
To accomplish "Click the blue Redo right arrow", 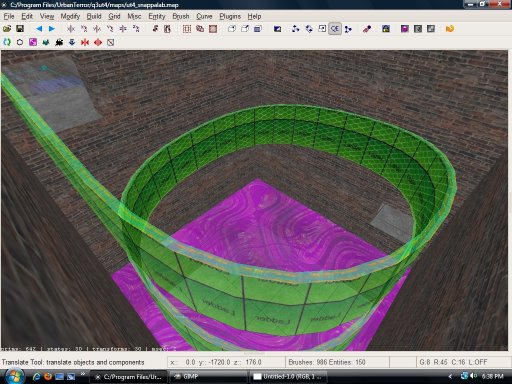I will click(x=52, y=29).
